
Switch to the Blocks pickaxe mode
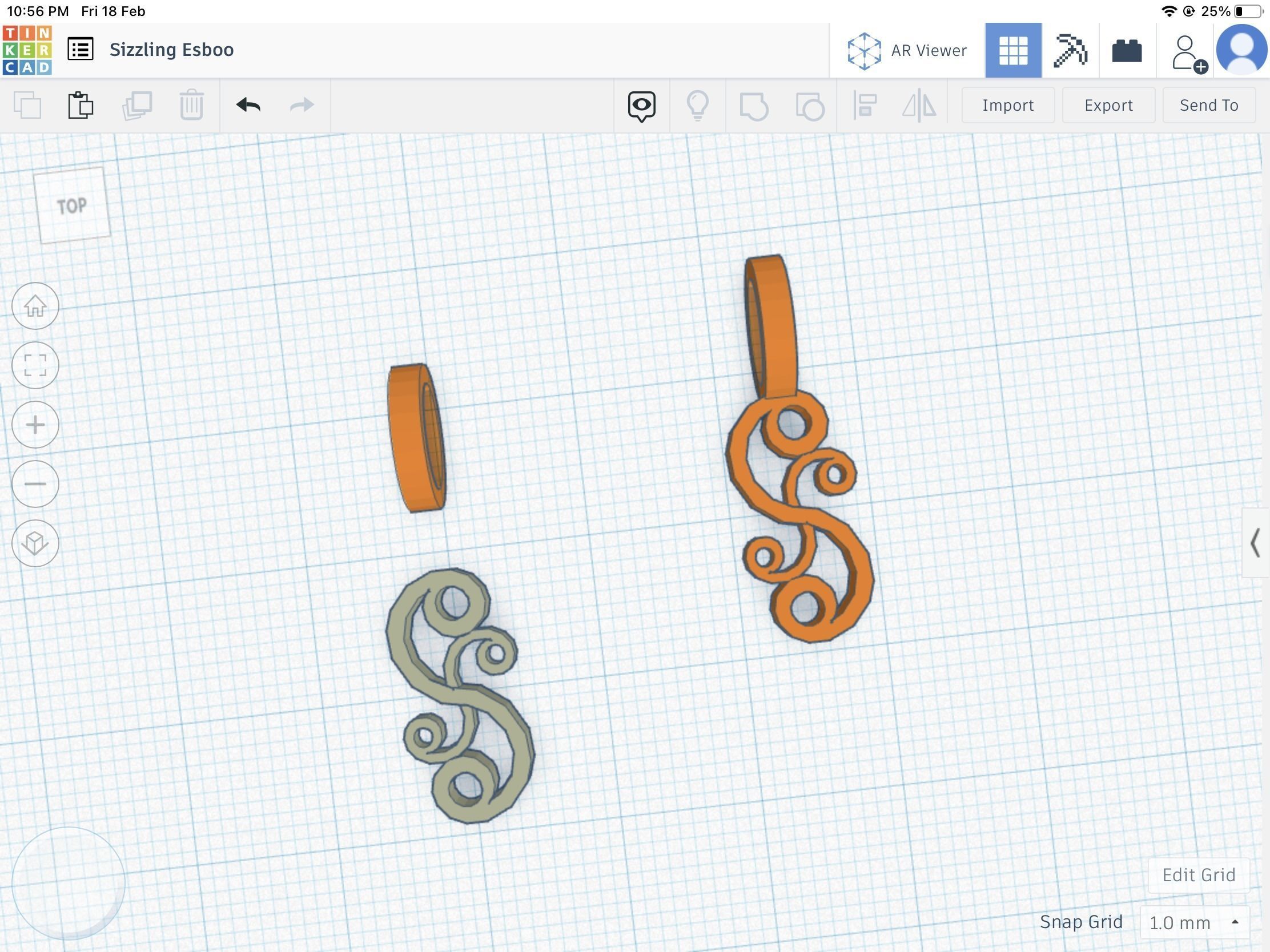tap(1070, 50)
